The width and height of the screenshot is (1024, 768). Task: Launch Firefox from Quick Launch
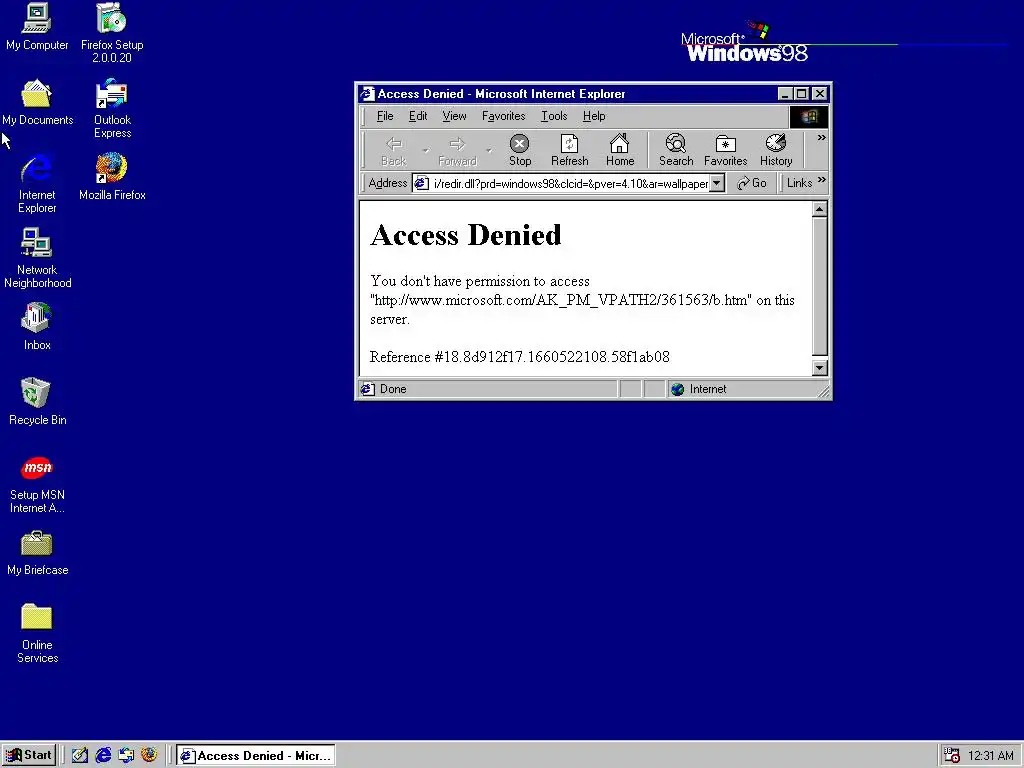(149, 756)
